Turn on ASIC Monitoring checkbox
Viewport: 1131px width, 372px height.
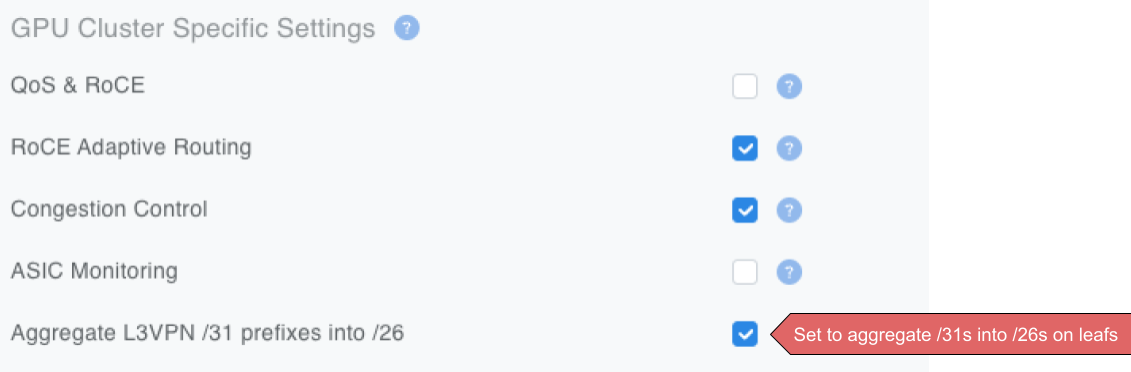[745, 273]
